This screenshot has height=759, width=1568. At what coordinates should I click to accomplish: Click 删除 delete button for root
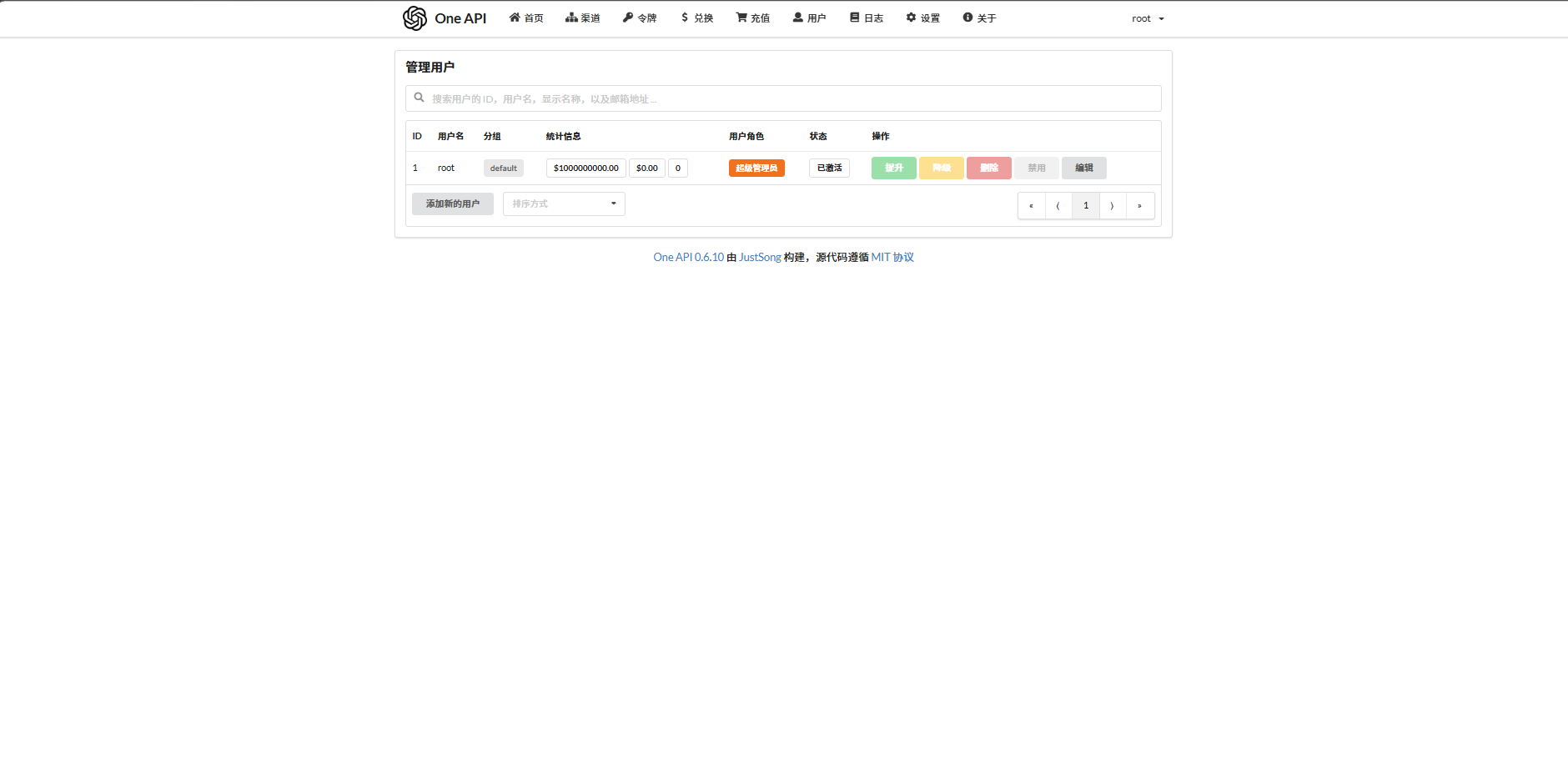pos(989,168)
